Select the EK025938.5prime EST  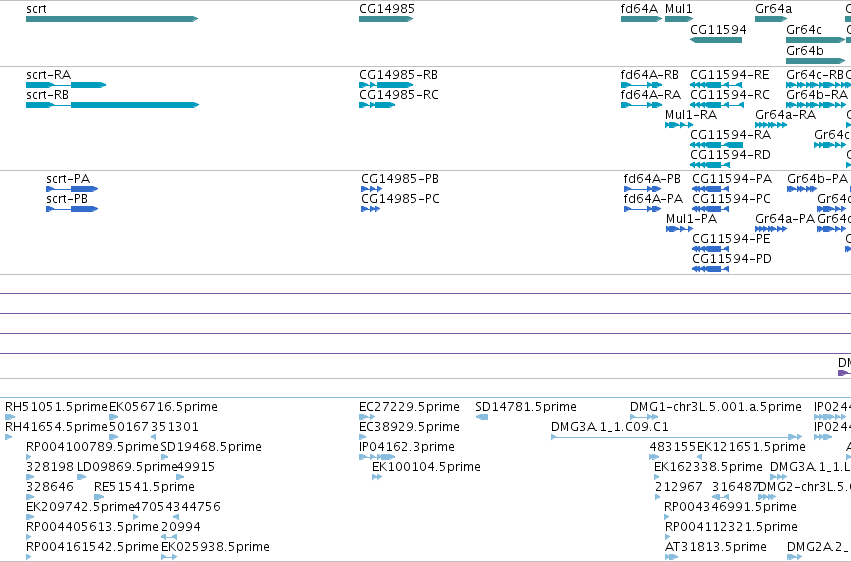click(x=169, y=557)
